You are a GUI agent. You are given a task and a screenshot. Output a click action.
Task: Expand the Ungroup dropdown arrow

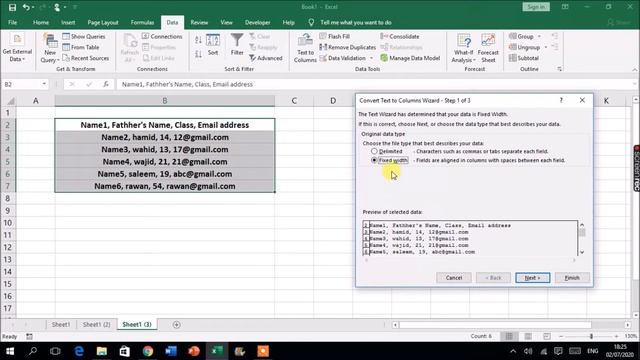coord(546,47)
